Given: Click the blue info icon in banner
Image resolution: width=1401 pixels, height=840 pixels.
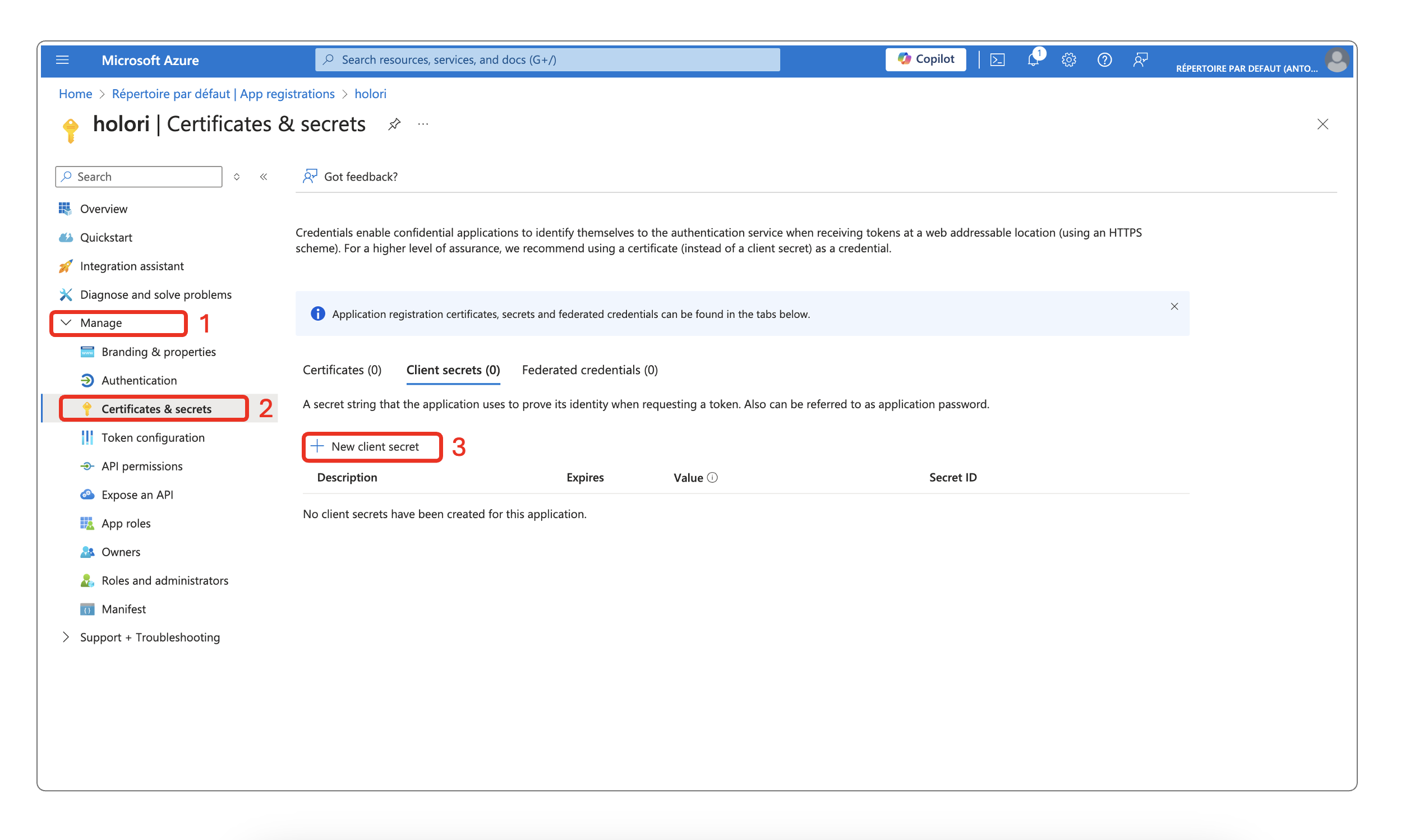Looking at the screenshot, I should point(318,313).
